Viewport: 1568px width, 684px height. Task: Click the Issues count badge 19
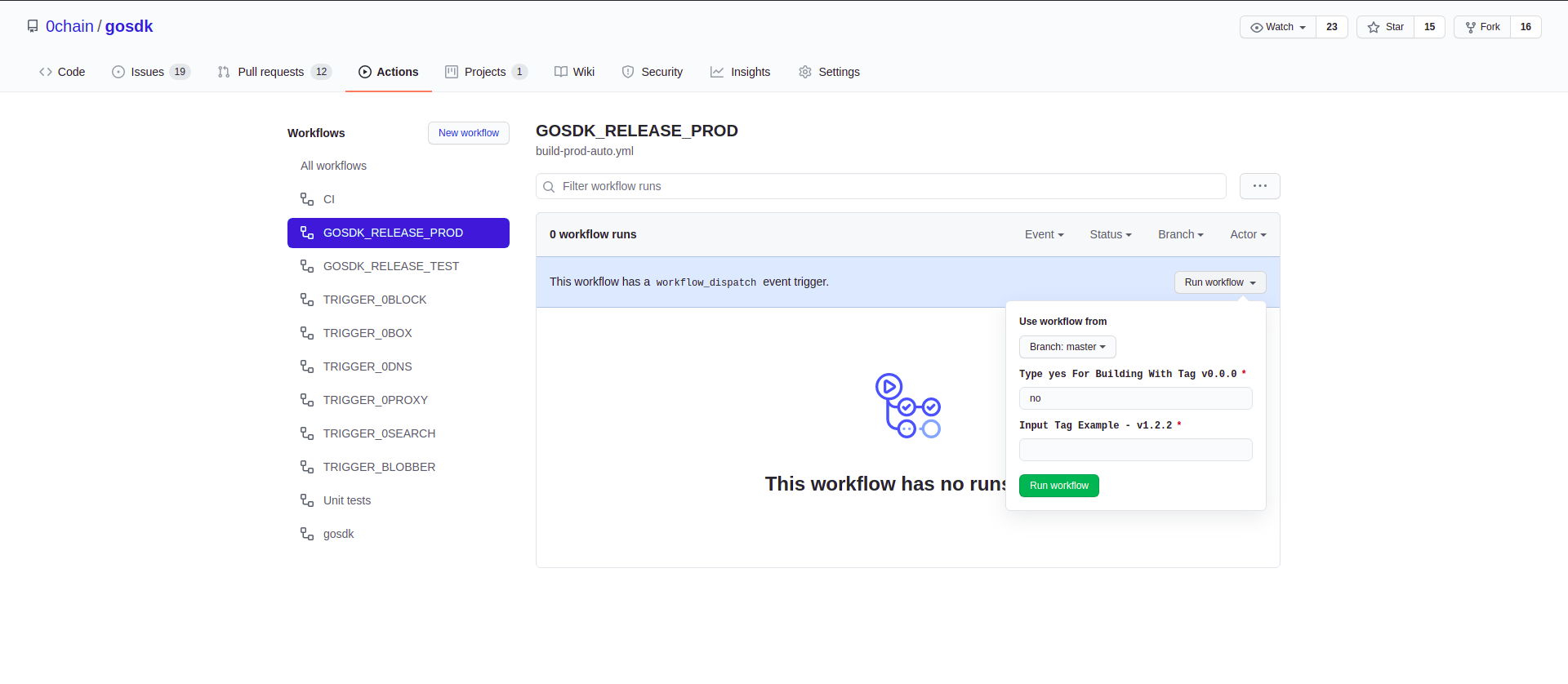click(180, 72)
